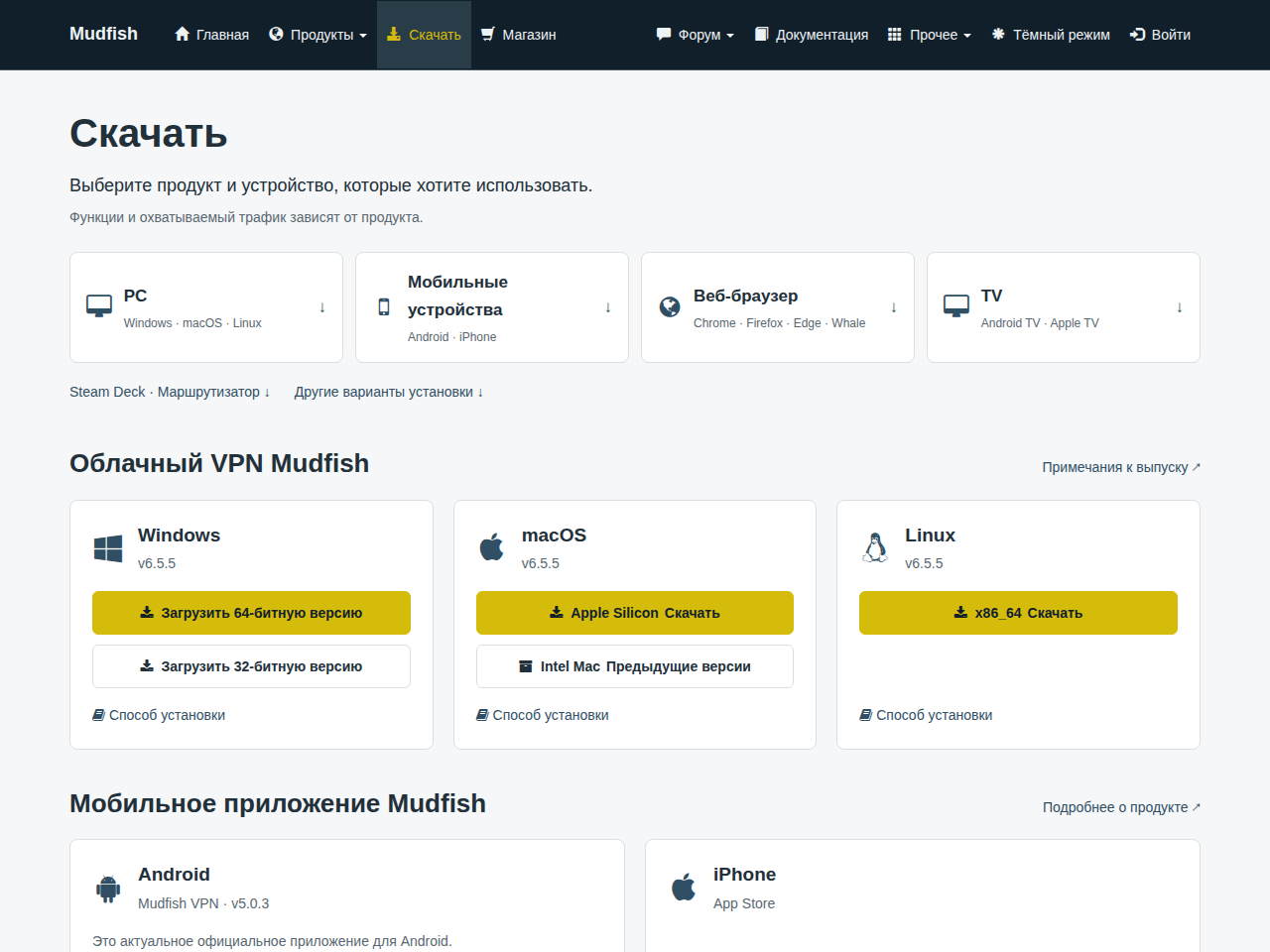Click the globe icon in Веб-браузер card
1270x952 pixels.
(x=670, y=307)
